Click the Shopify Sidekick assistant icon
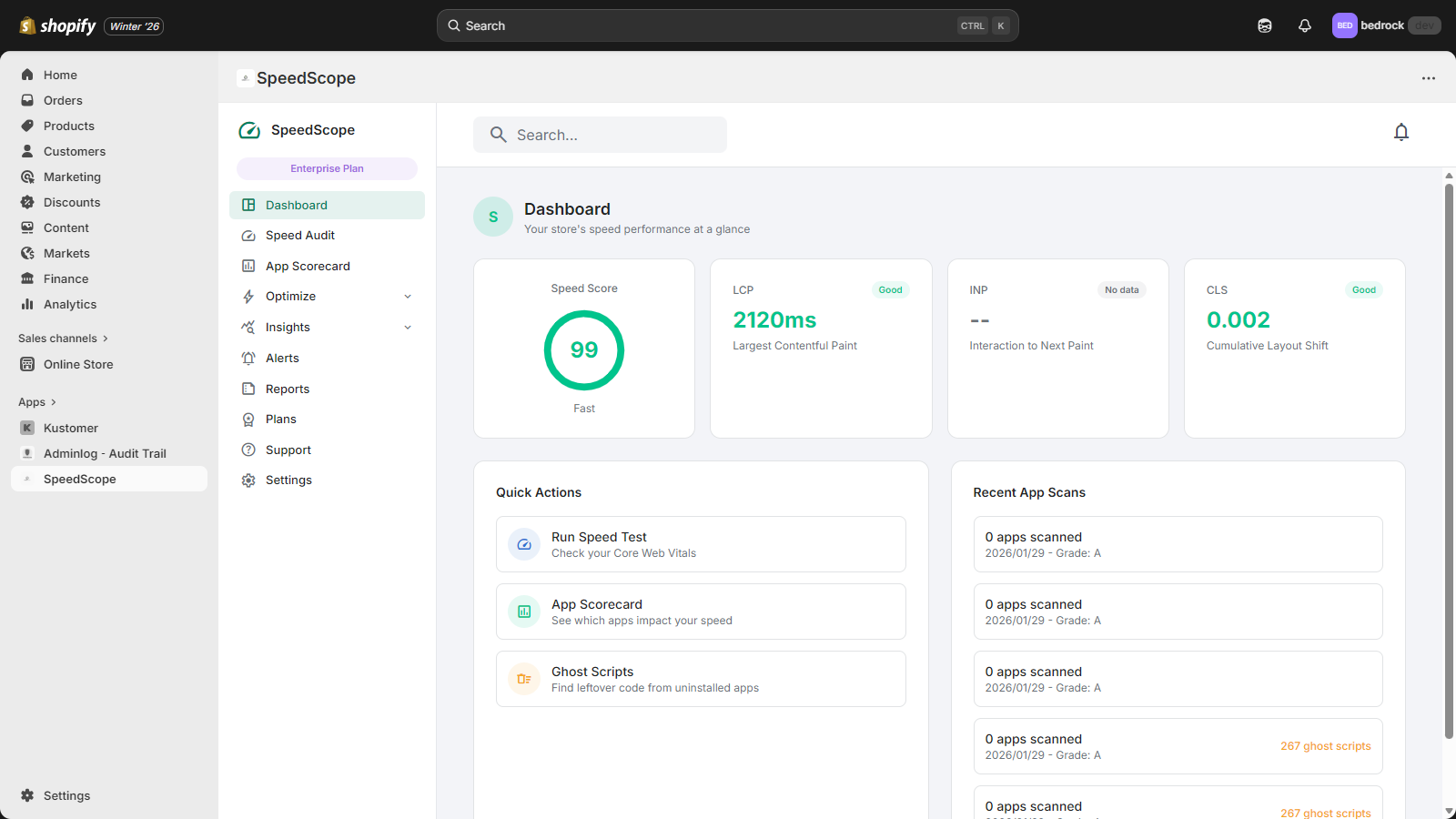This screenshot has height=819, width=1456. pos(1265,25)
